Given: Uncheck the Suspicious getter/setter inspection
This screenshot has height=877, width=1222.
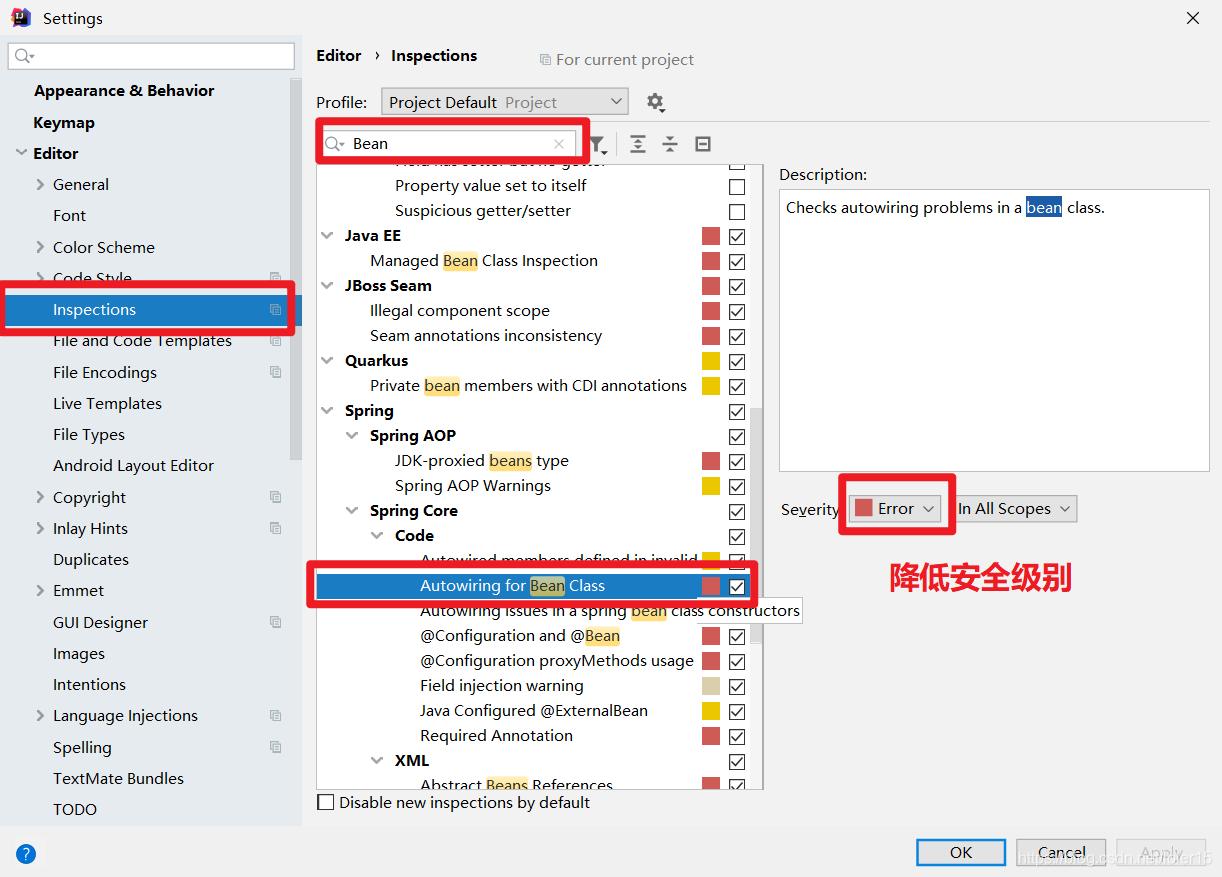Looking at the screenshot, I should point(736,211).
